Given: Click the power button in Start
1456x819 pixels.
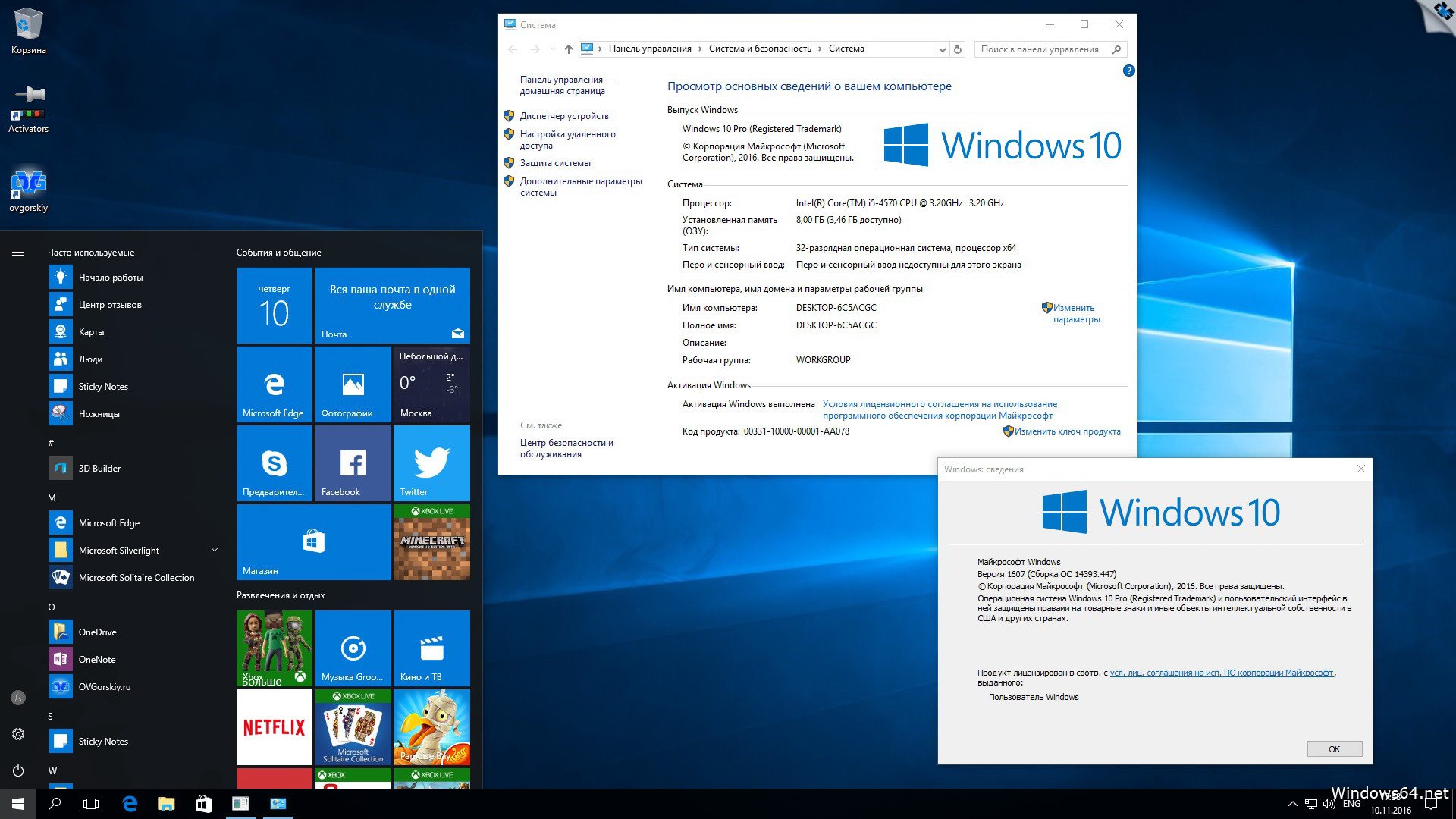Looking at the screenshot, I should [x=18, y=770].
